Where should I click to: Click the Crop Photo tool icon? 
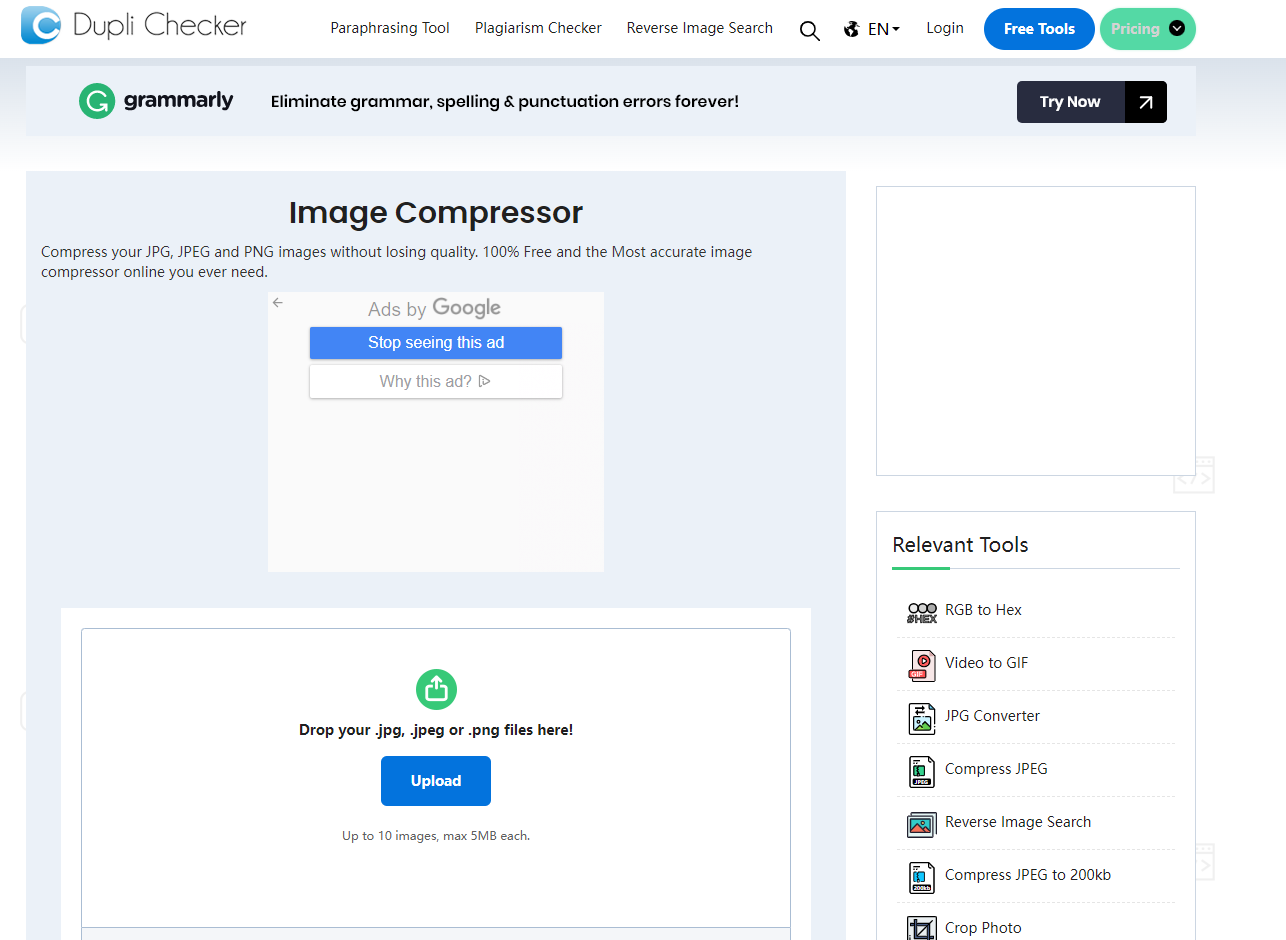point(922,929)
